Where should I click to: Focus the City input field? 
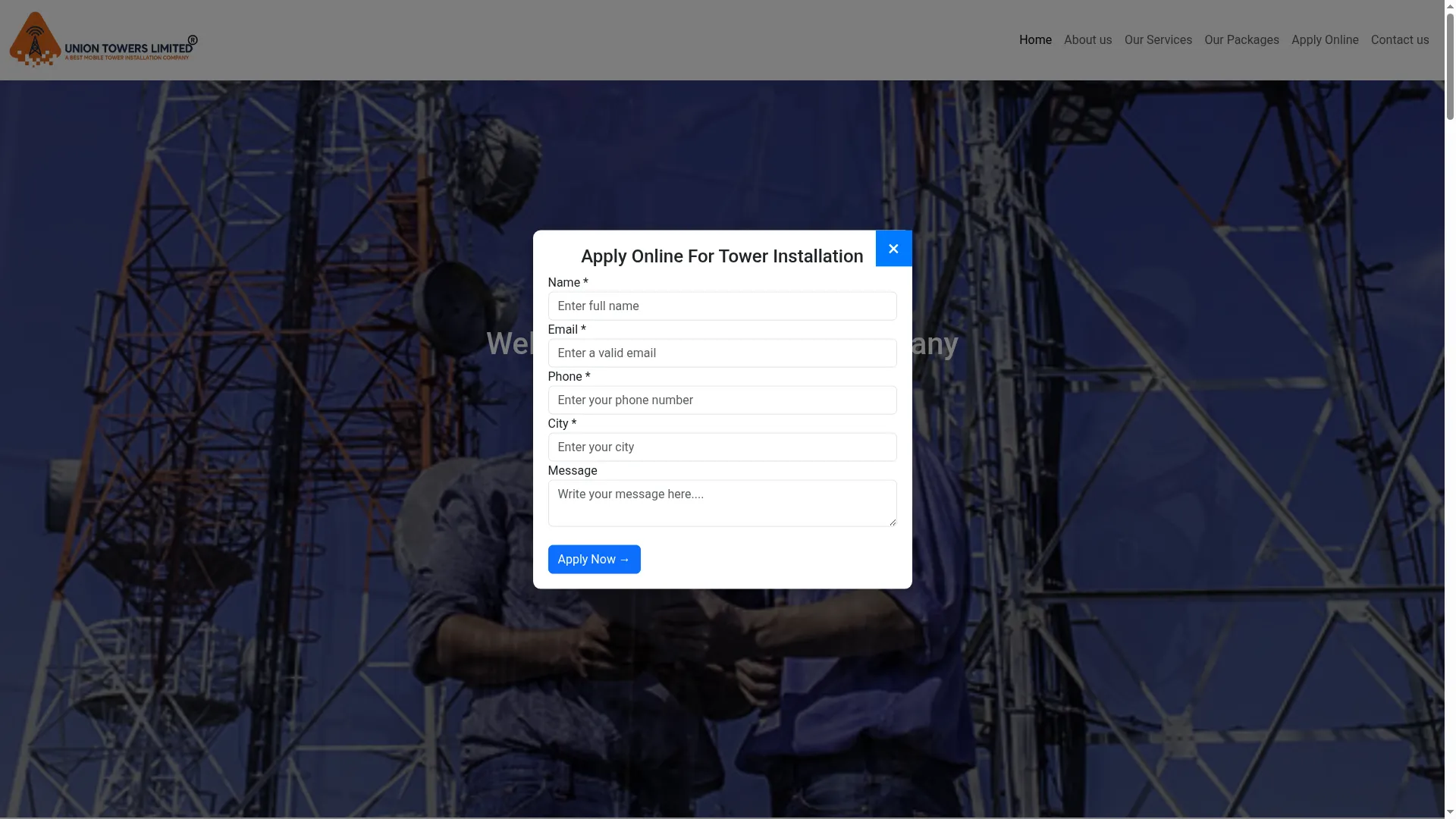pos(722,447)
